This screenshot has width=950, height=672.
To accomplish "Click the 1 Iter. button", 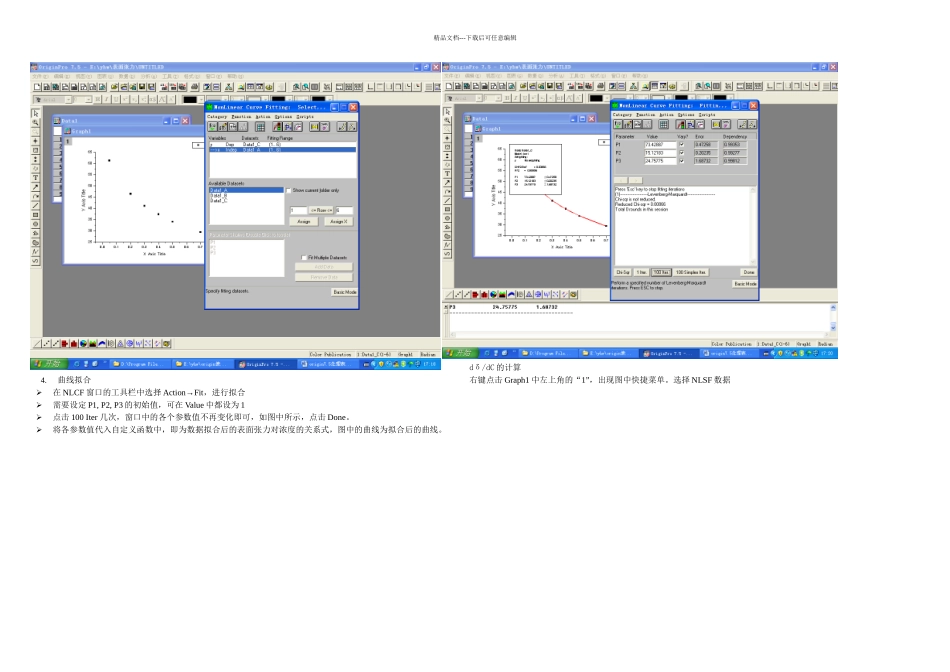I will click(642, 272).
